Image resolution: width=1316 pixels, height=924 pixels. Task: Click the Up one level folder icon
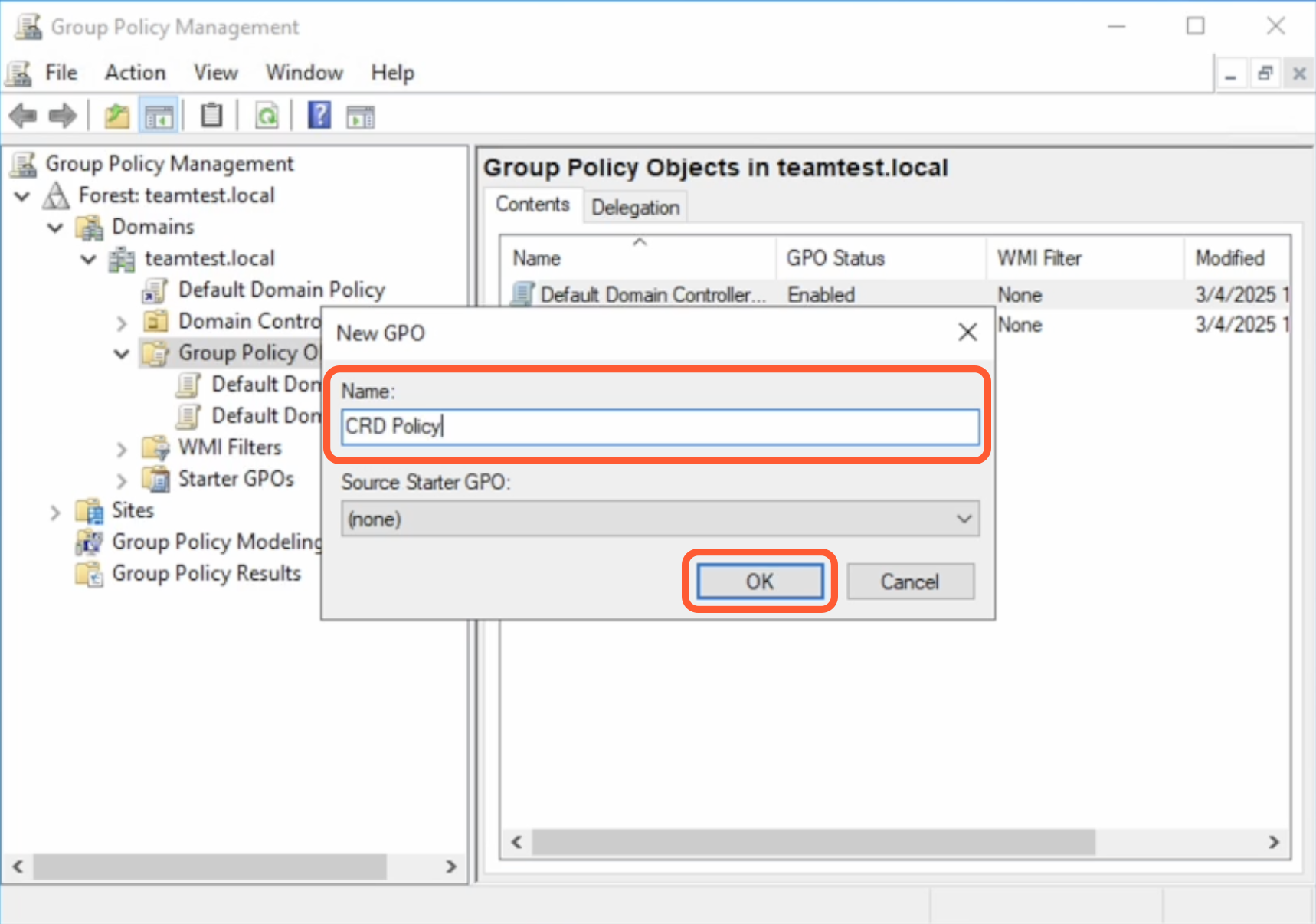117,116
